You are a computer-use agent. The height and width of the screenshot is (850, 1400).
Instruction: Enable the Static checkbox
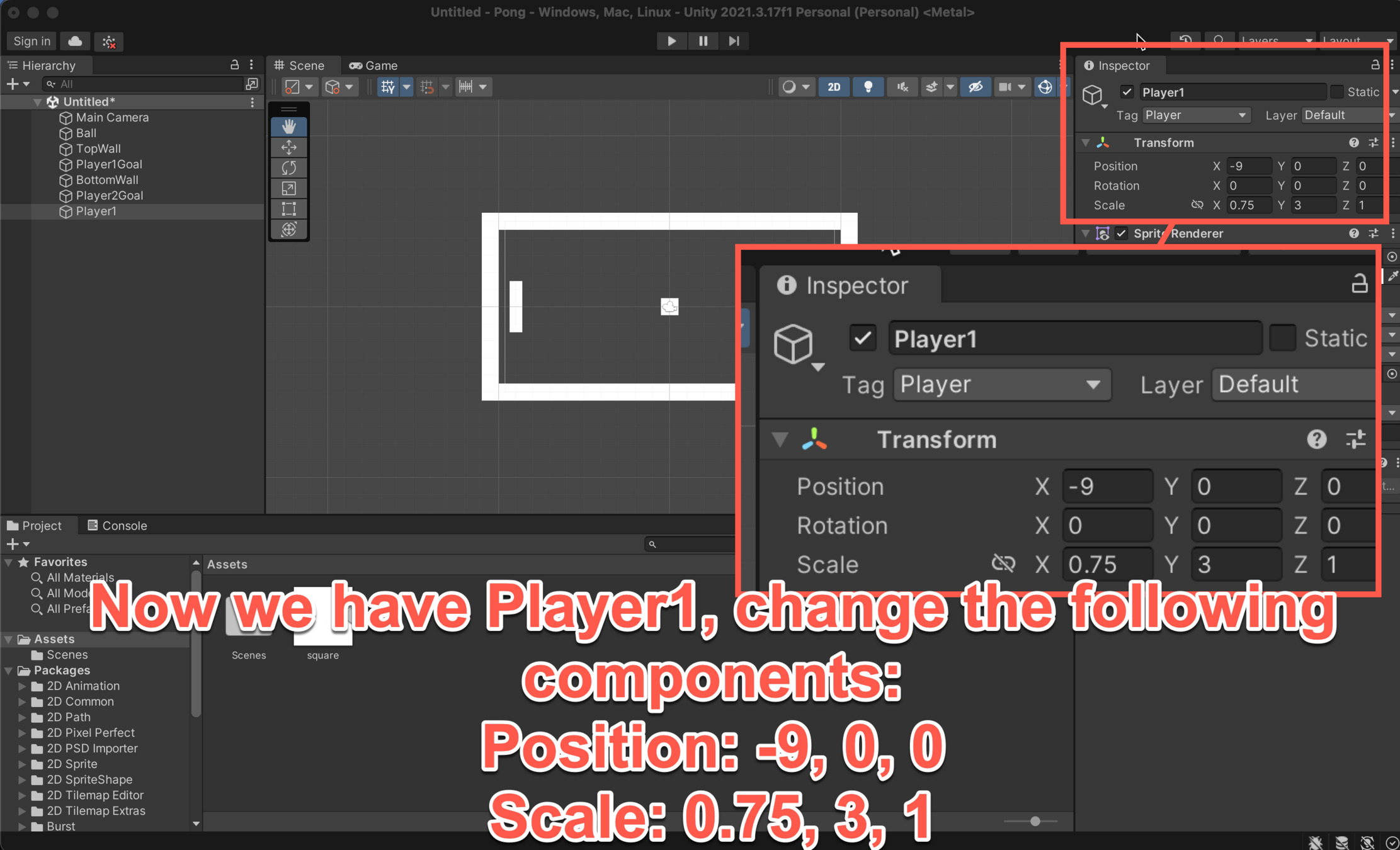[1336, 92]
